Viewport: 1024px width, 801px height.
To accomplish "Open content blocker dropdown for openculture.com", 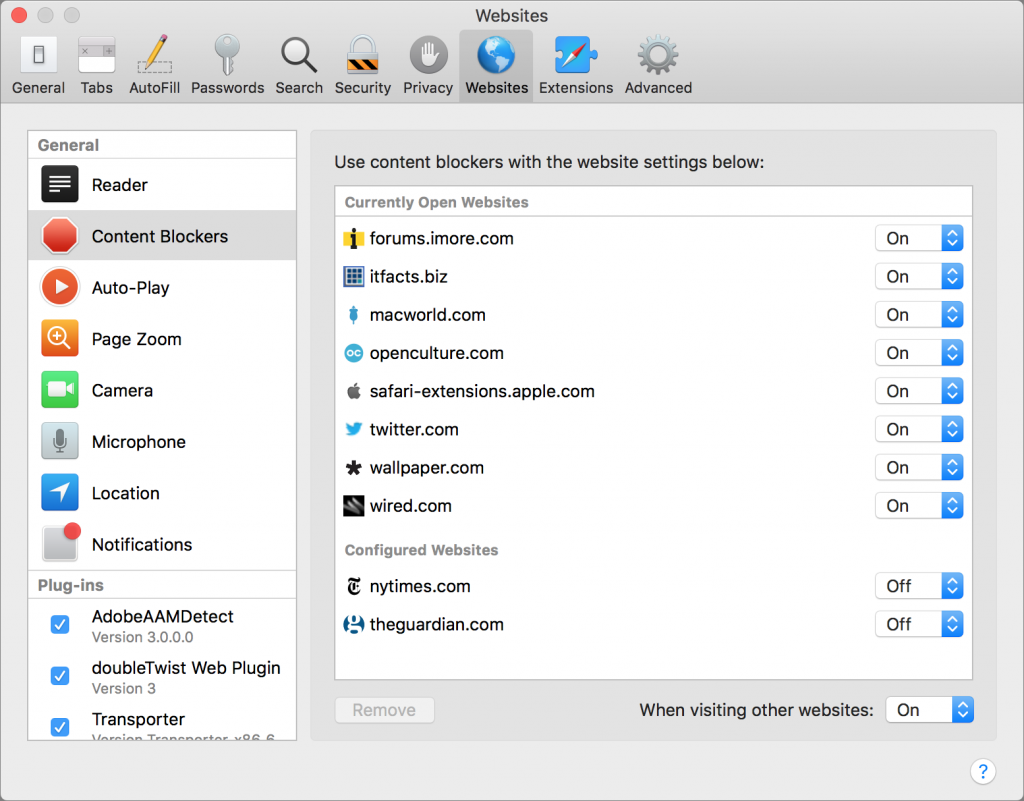I will (919, 353).
